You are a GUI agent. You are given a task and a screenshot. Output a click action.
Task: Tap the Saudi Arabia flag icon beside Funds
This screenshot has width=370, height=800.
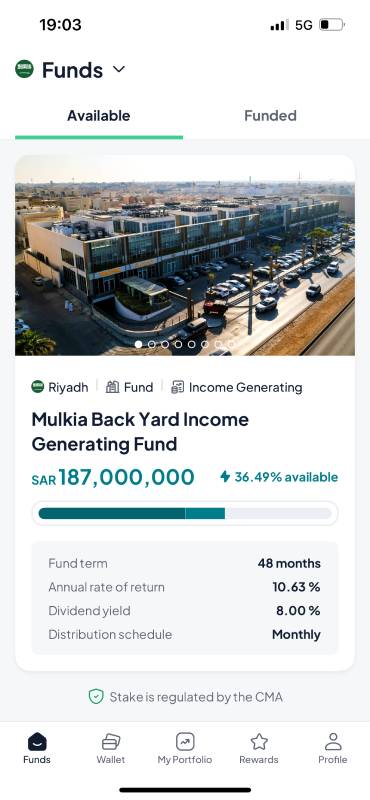[x=24, y=69]
